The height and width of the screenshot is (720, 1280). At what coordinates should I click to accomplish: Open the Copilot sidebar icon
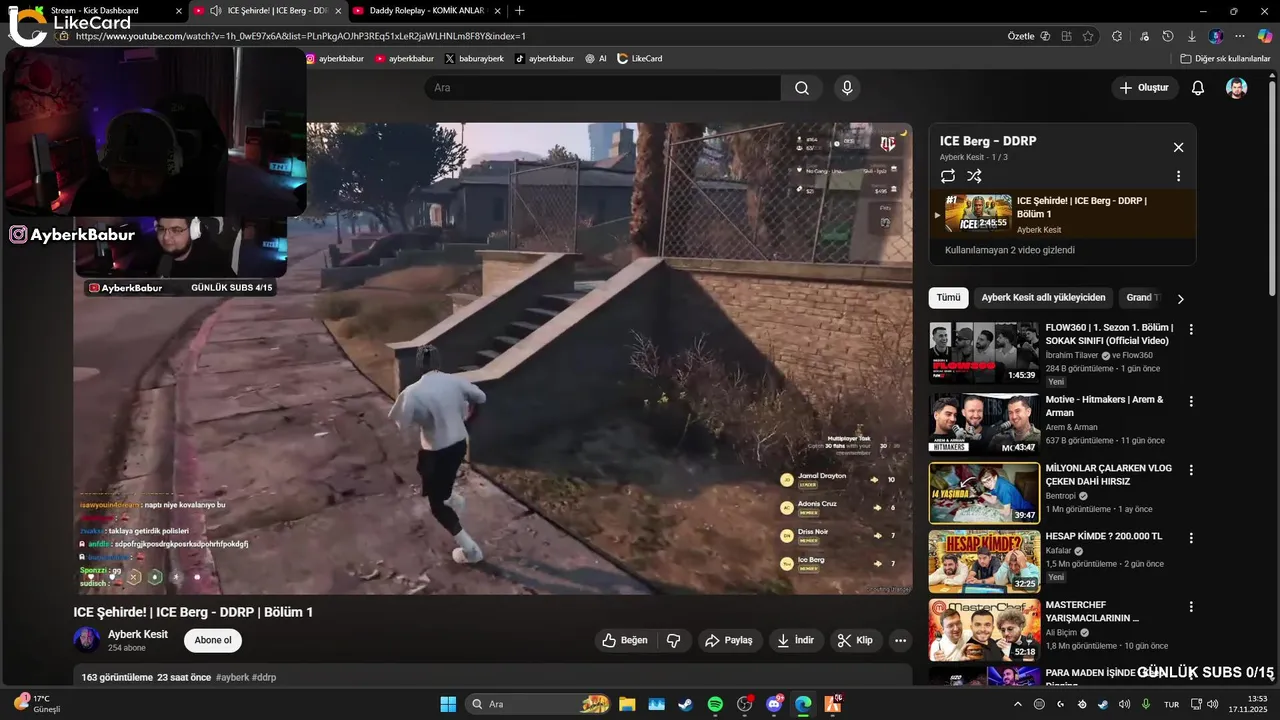[1264, 35]
